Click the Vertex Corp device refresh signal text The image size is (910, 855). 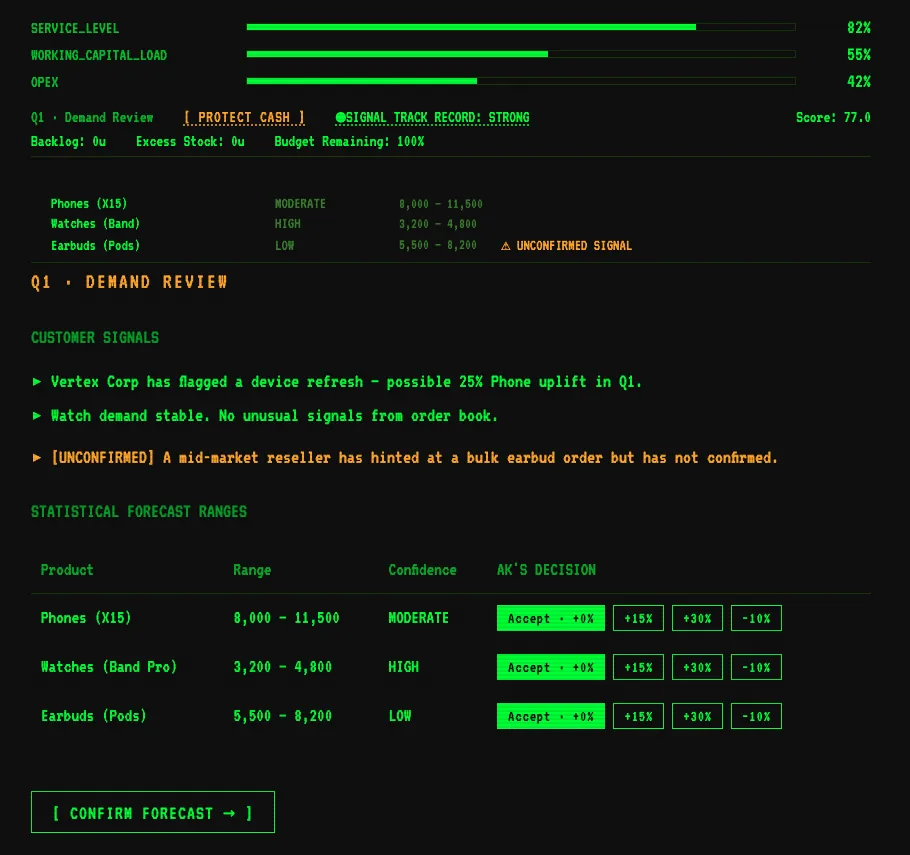[346, 382]
